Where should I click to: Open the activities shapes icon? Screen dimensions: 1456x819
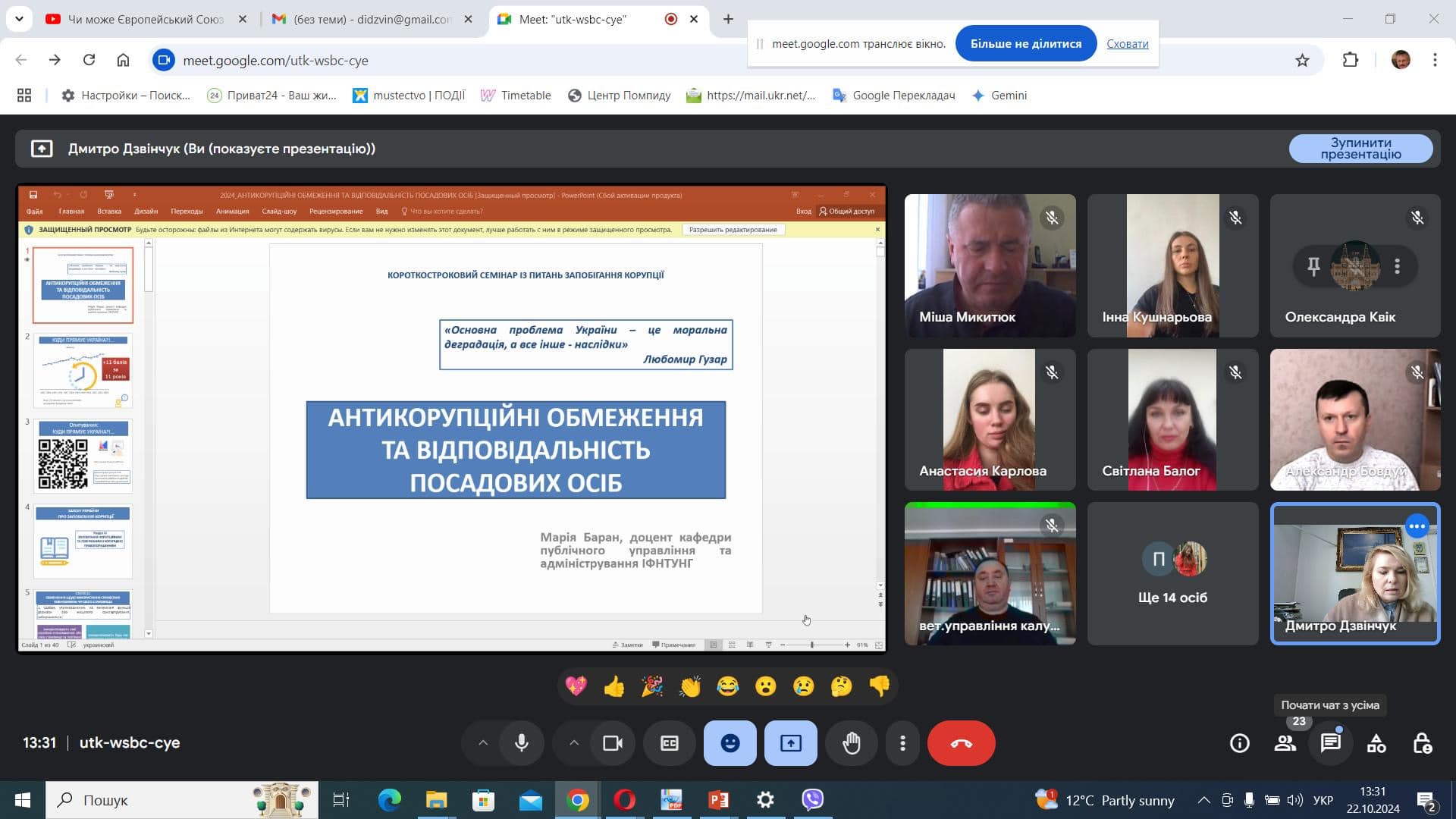(x=1376, y=743)
